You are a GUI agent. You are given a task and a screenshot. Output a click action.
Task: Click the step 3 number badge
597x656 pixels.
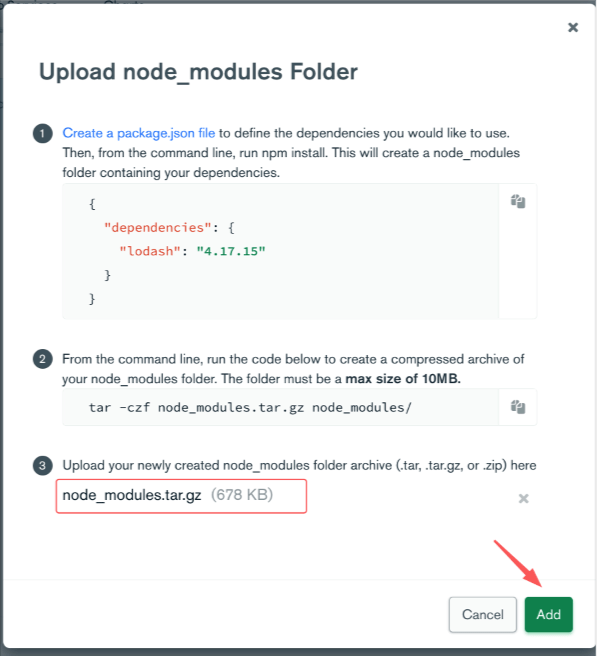point(43,465)
